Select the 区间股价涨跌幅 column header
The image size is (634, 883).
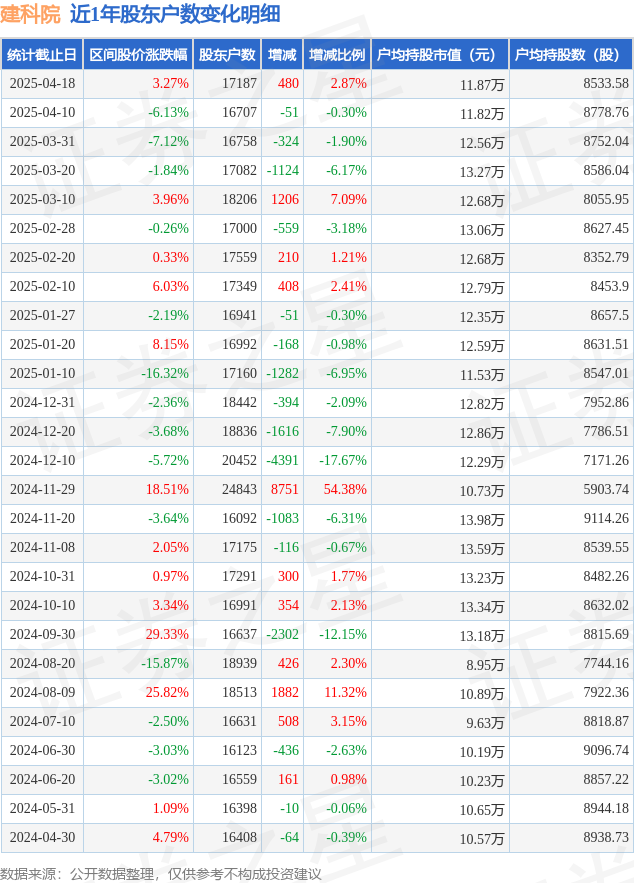point(138,55)
